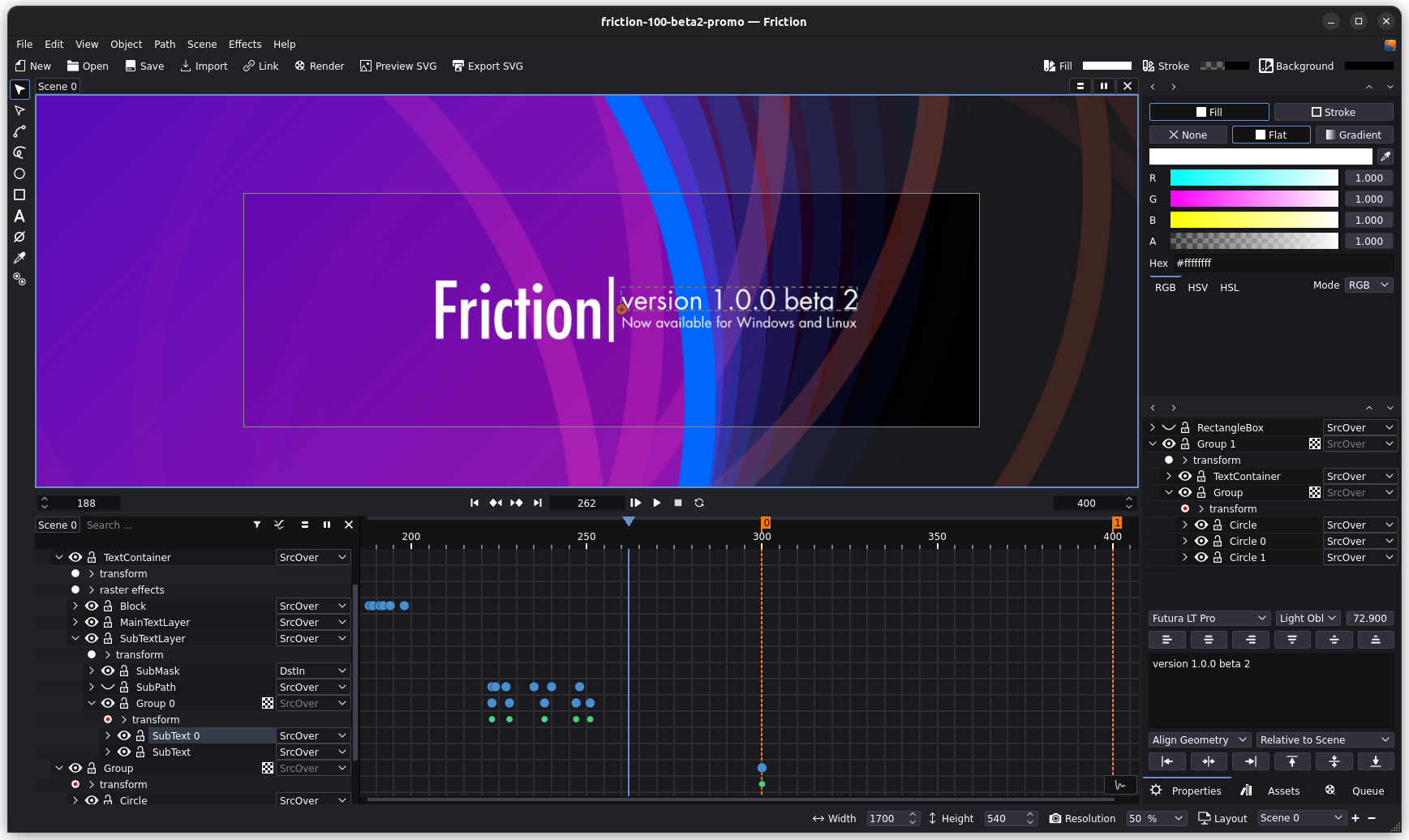This screenshot has height=840, width=1409.
Task: Expand the Block layer in the timeline
Action: 75,606
